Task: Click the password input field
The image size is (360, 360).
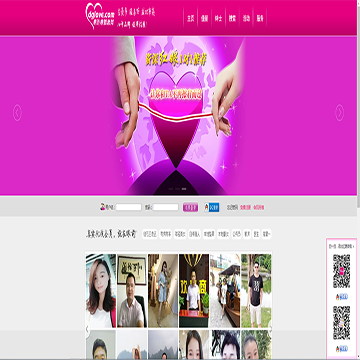Action: 166,207
